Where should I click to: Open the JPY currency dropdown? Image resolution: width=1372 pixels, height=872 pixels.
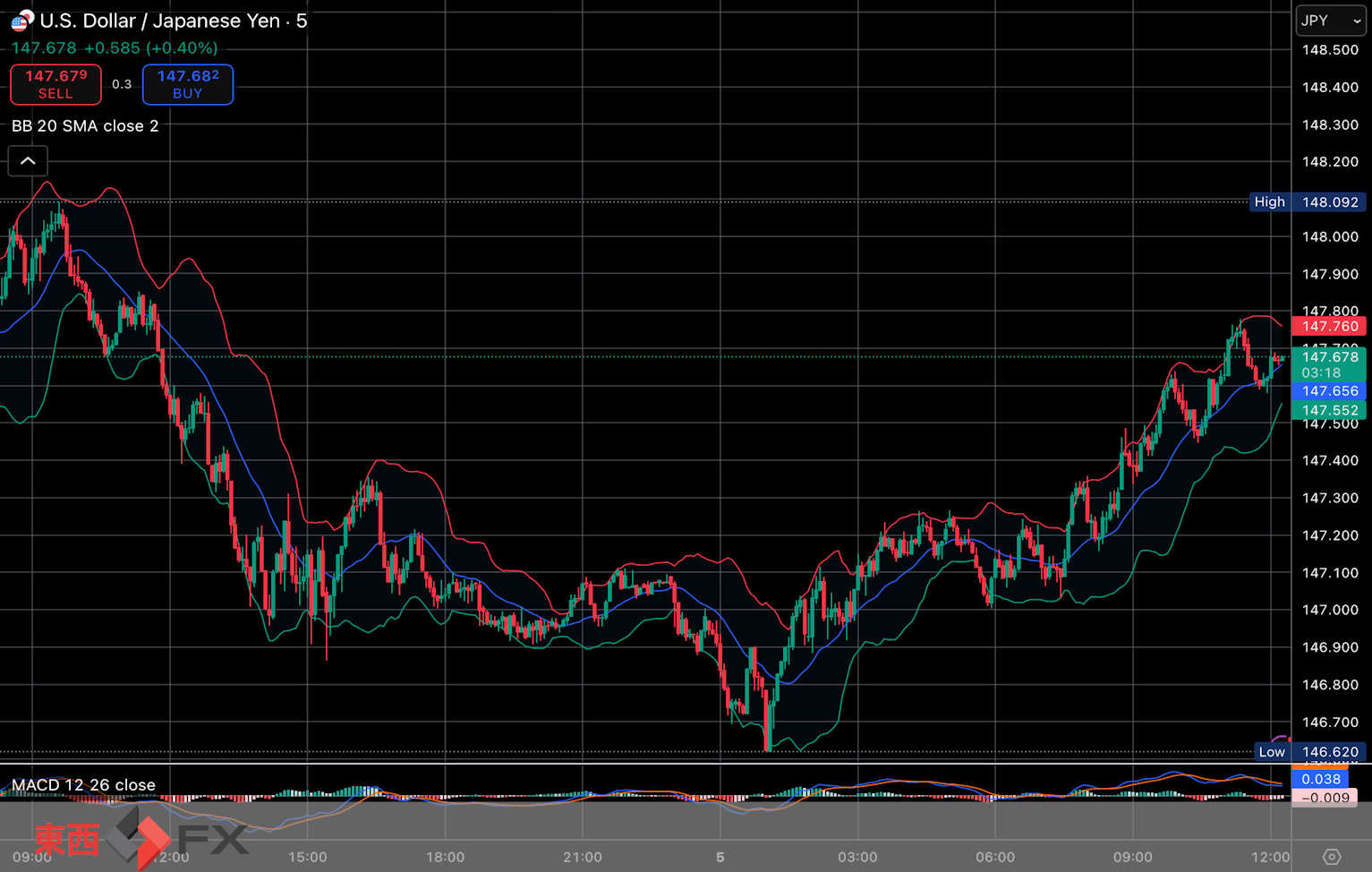click(x=1330, y=21)
